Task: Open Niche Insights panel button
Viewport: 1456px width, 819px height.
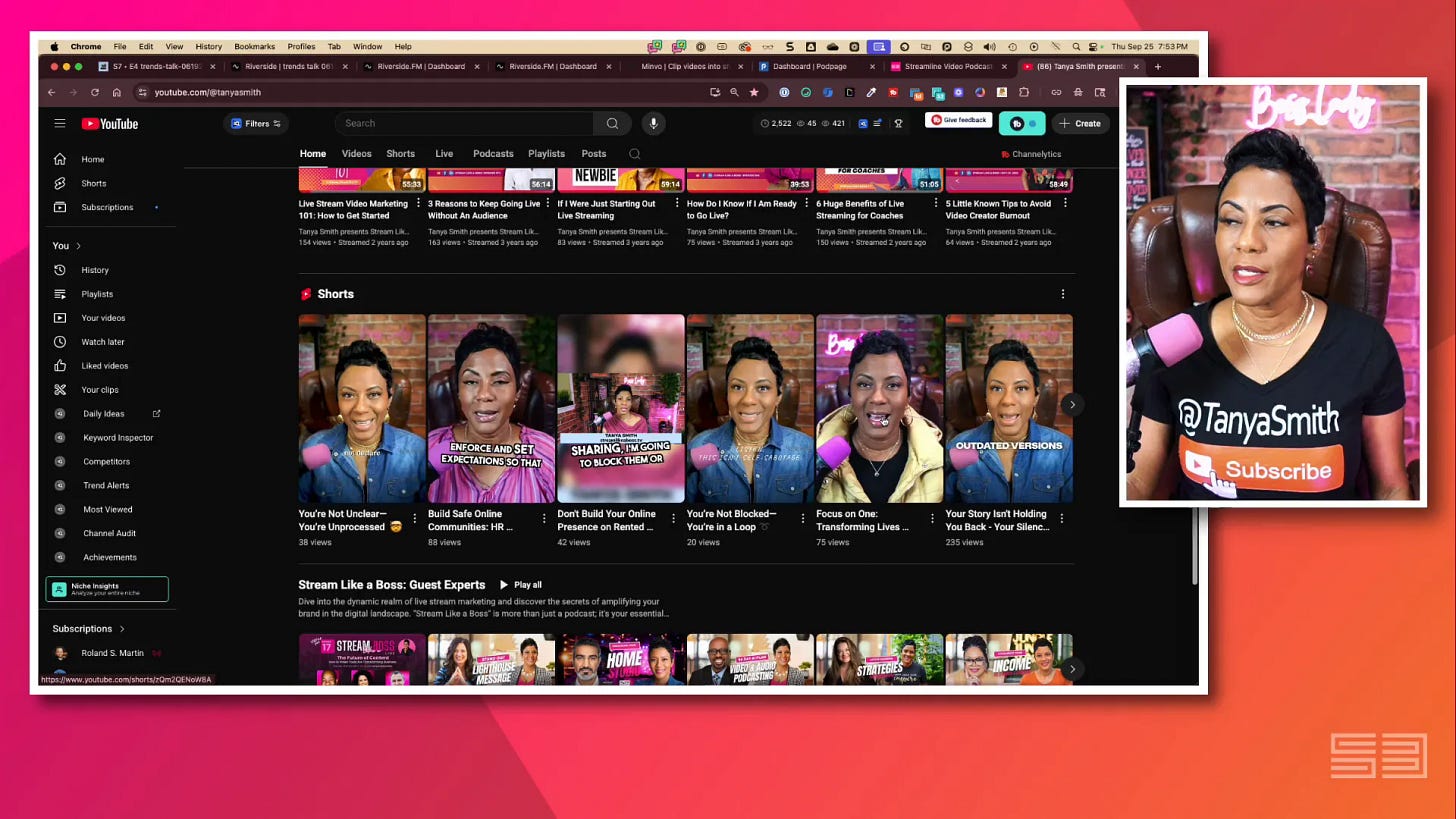Action: [x=107, y=590]
